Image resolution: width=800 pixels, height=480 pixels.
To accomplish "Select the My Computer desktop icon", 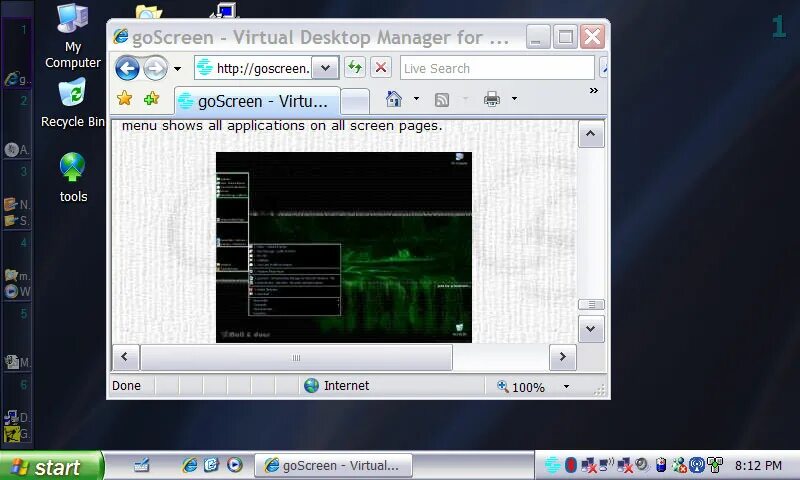I will (72, 36).
